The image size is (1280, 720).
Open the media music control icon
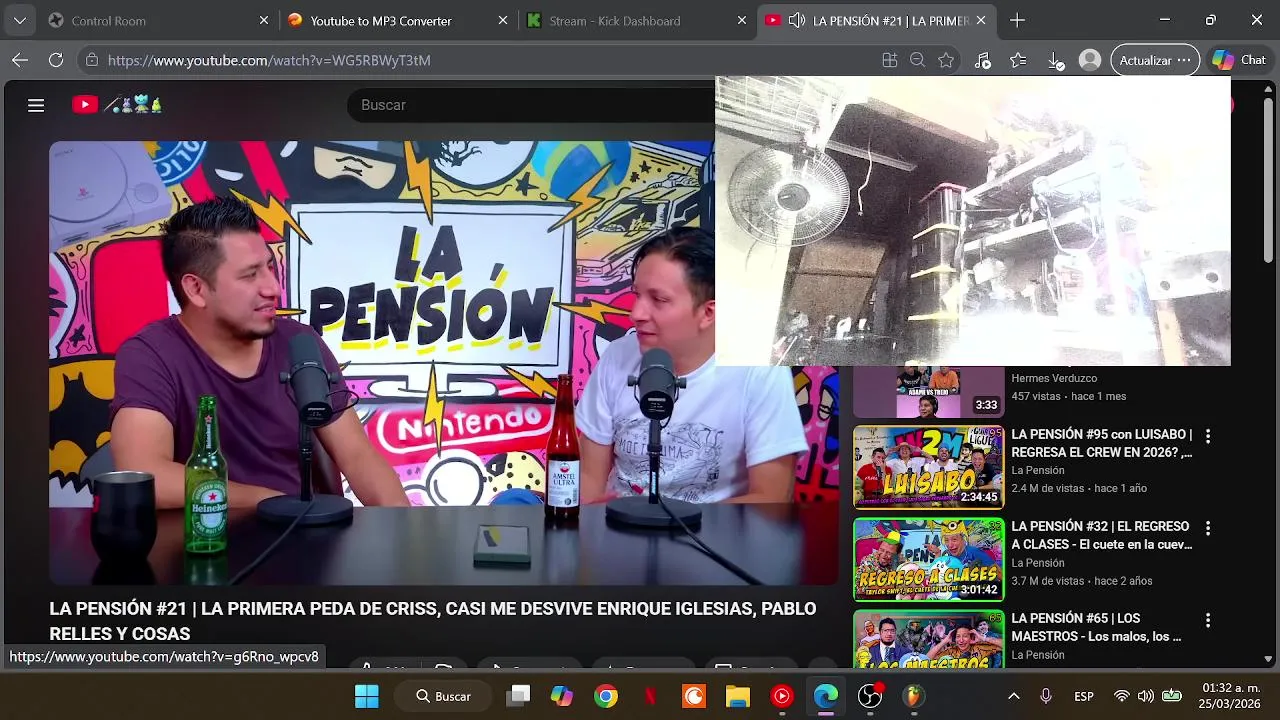982,60
